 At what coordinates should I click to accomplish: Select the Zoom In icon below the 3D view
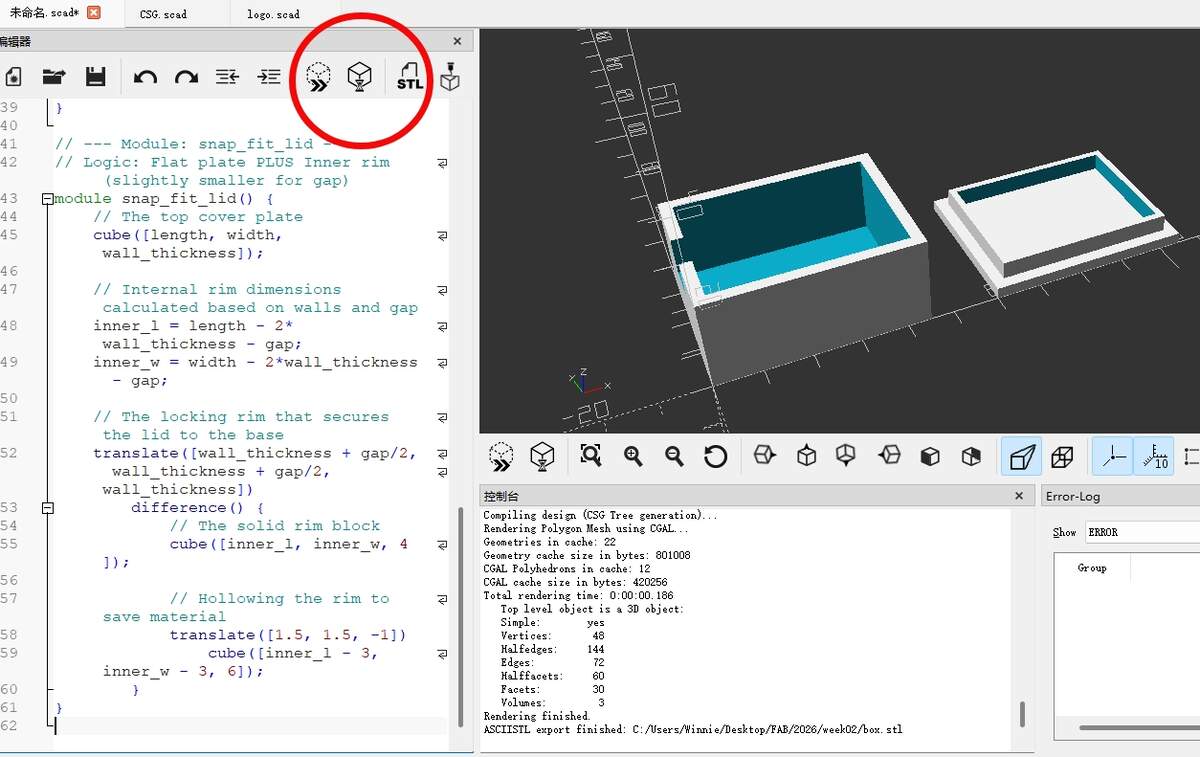point(633,456)
